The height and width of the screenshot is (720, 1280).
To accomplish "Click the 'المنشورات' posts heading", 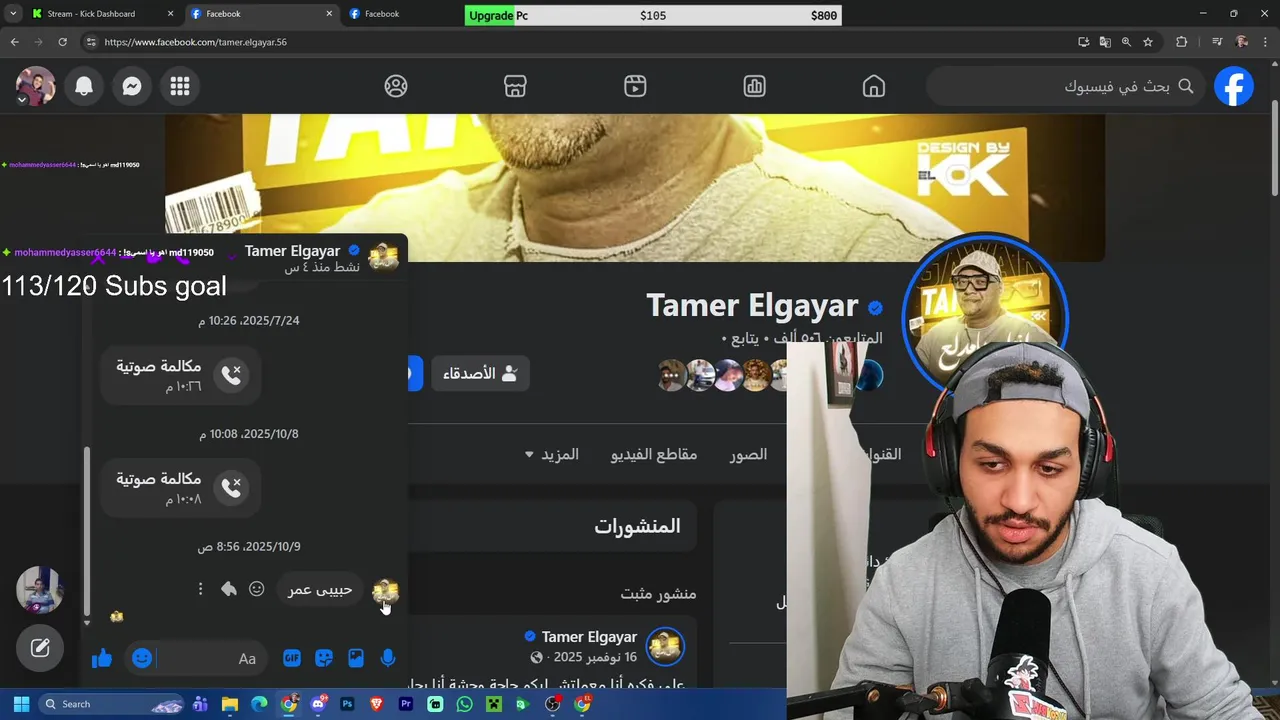I will (637, 526).
